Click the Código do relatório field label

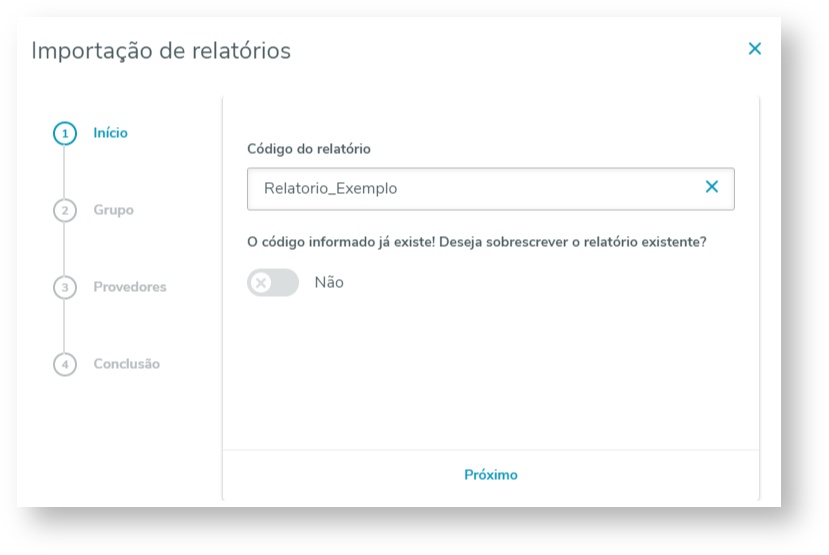click(x=309, y=149)
